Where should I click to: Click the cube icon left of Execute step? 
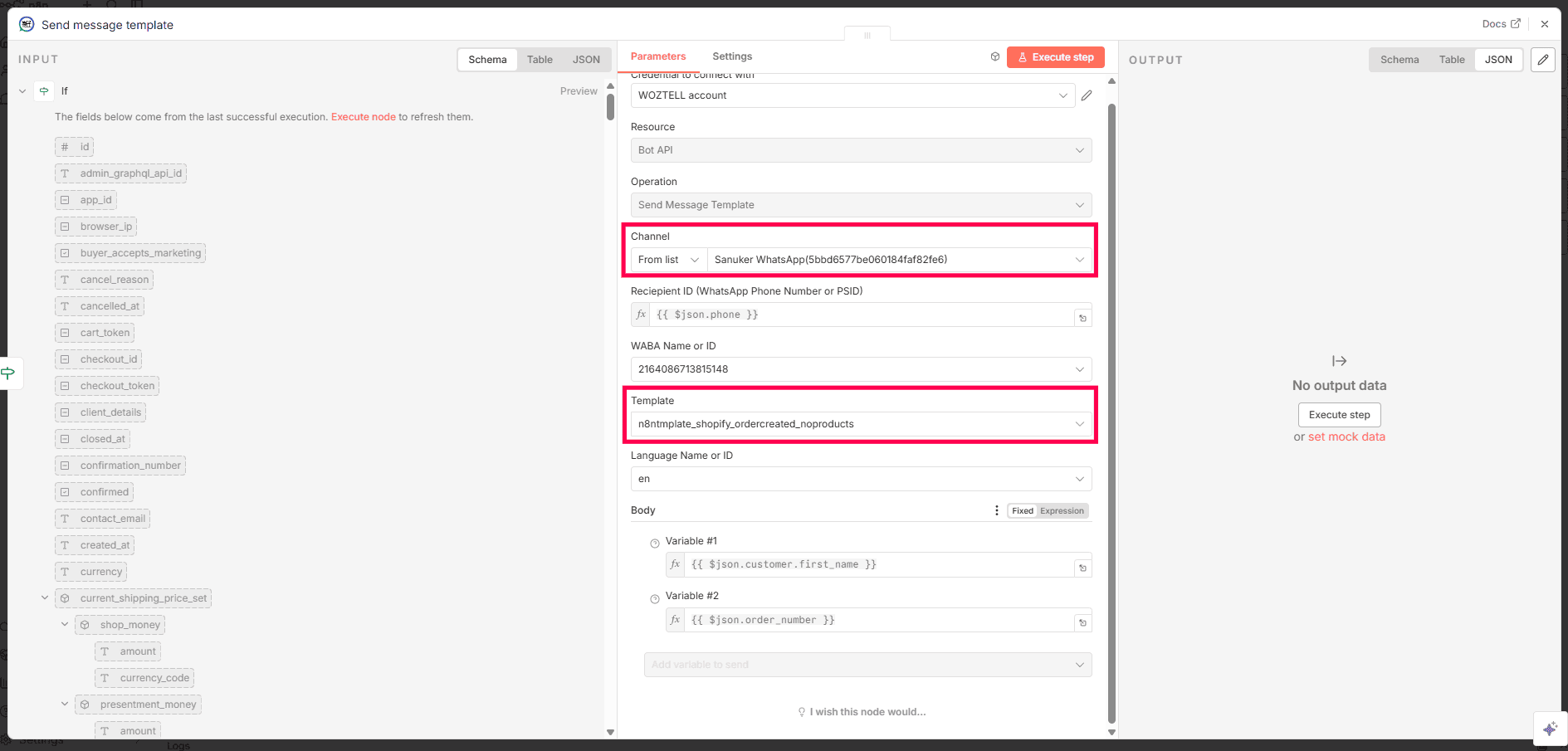[994, 57]
